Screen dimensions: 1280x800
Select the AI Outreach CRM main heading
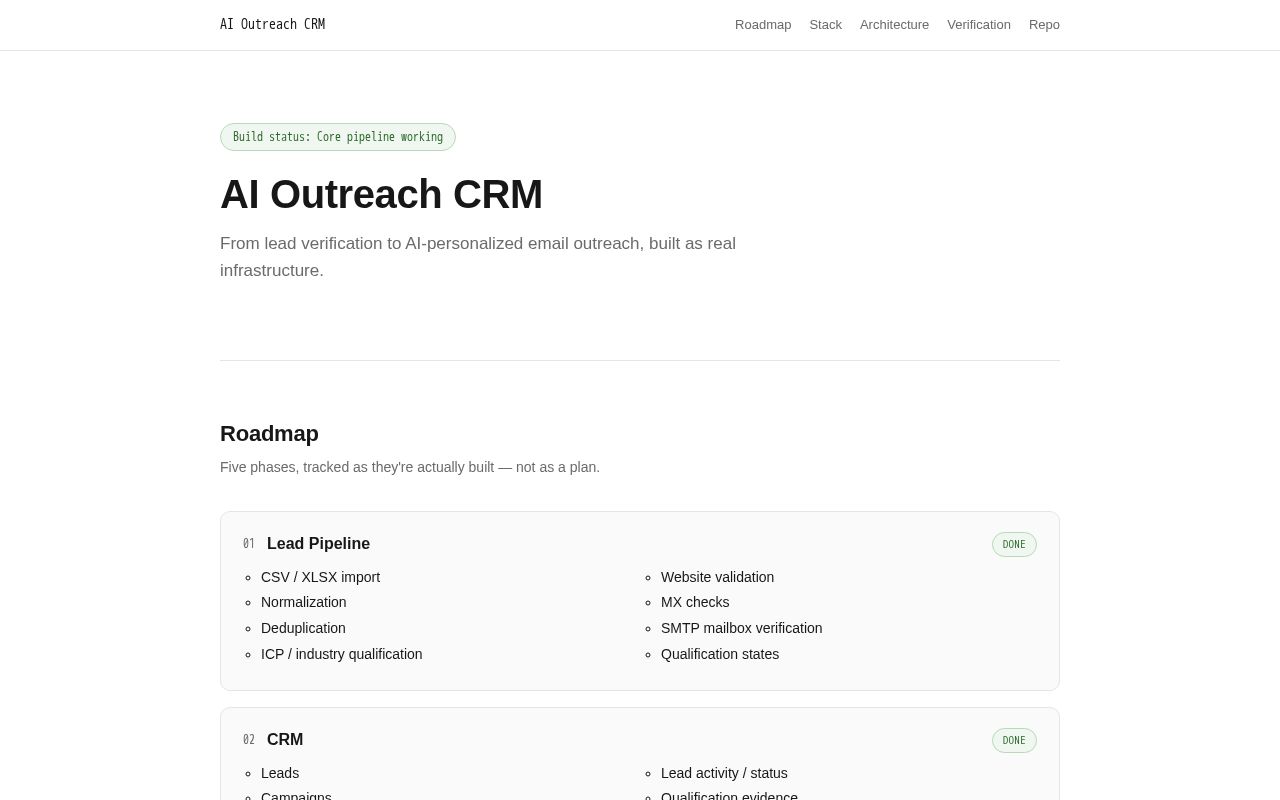381,194
